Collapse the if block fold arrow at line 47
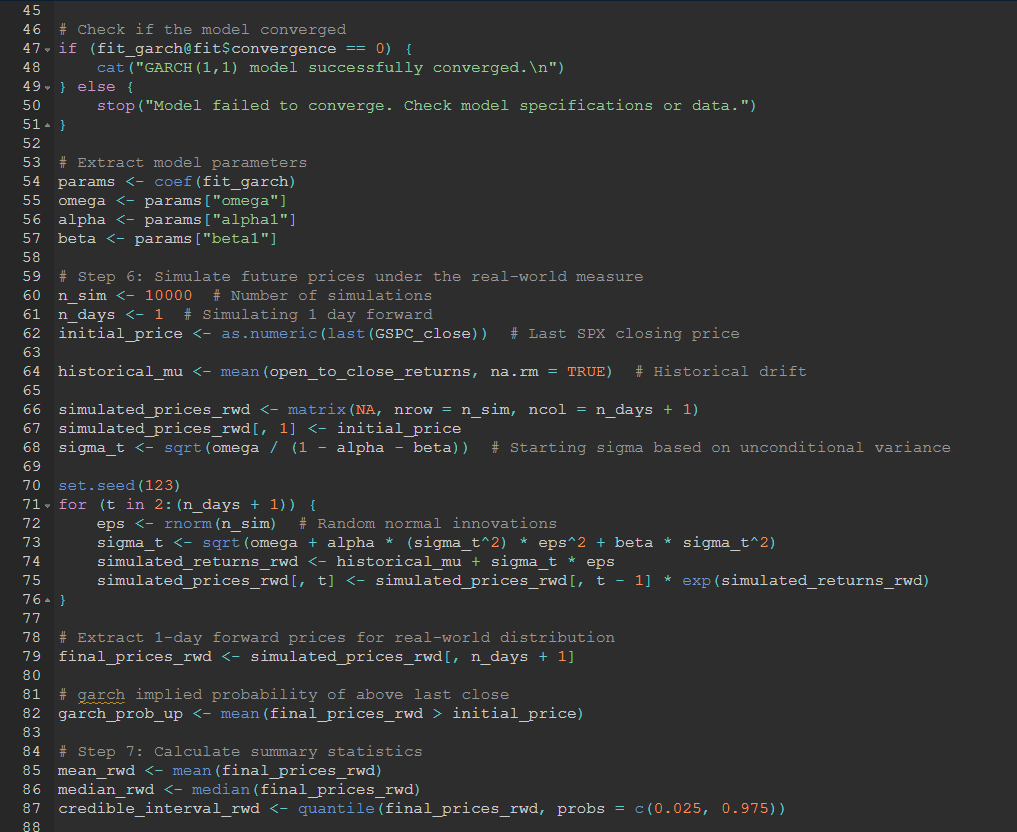1017x832 pixels. coord(47,49)
